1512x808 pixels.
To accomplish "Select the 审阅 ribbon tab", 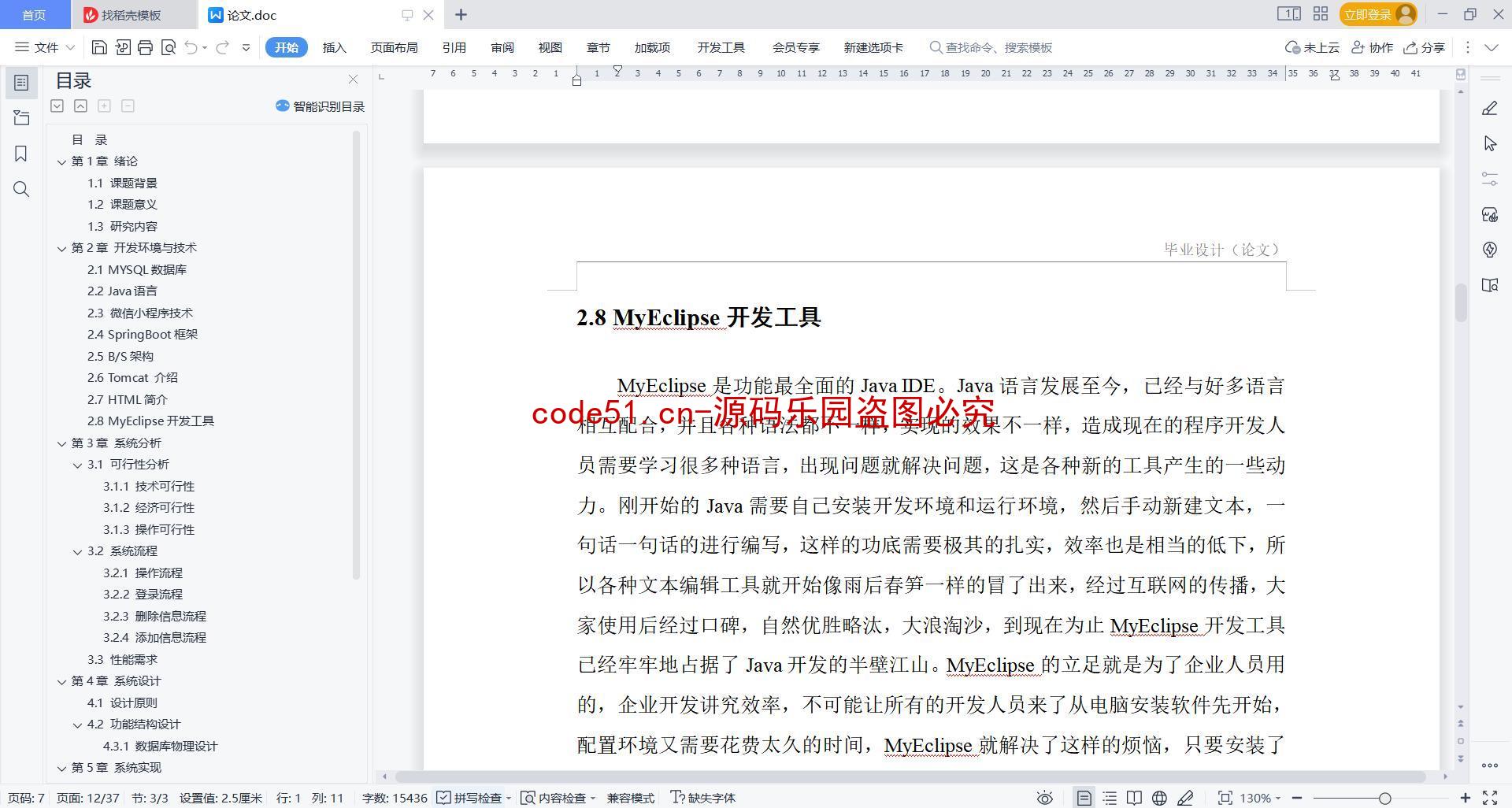I will pyautogui.click(x=502, y=47).
